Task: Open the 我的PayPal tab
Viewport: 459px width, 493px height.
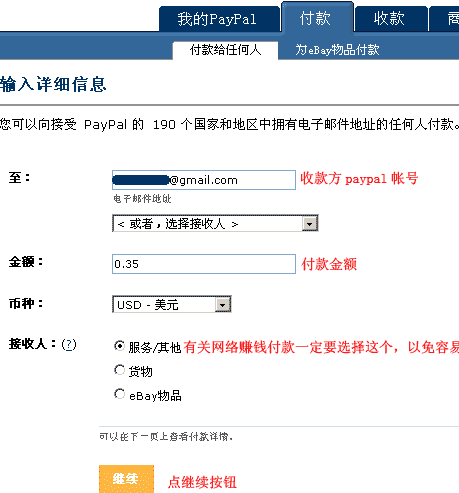Action: (219, 19)
